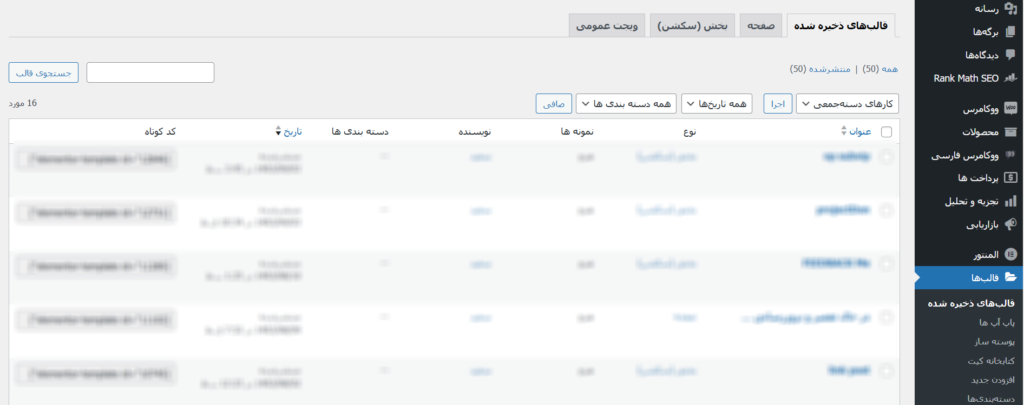Screen dimensions: 1024x405
Task: Tick the select-all checkbox in table header
Action: [x=886, y=131]
